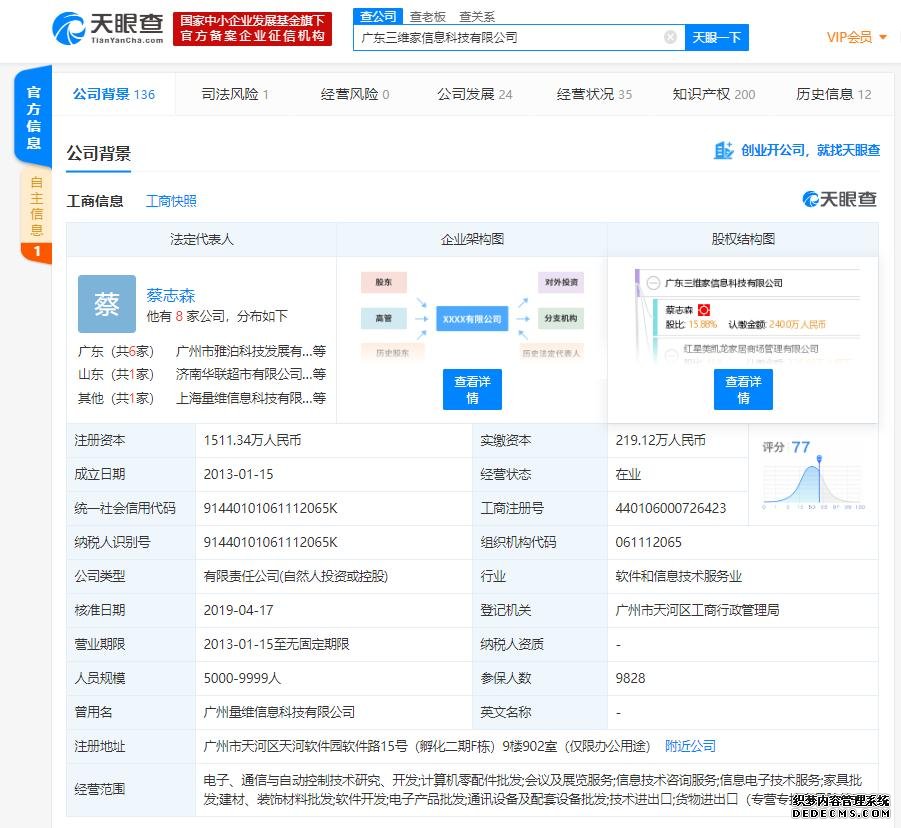Click the 人员规模 value 5000-9999人
Image resolution: width=901 pixels, height=828 pixels.
click(x=242, y=678)
